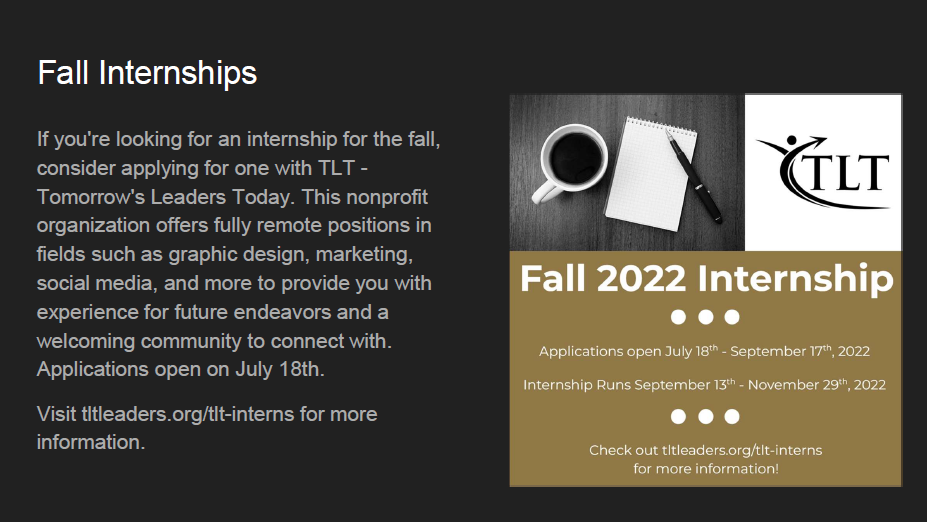
Task: Click the notepad in the photo
Action: 652,174
